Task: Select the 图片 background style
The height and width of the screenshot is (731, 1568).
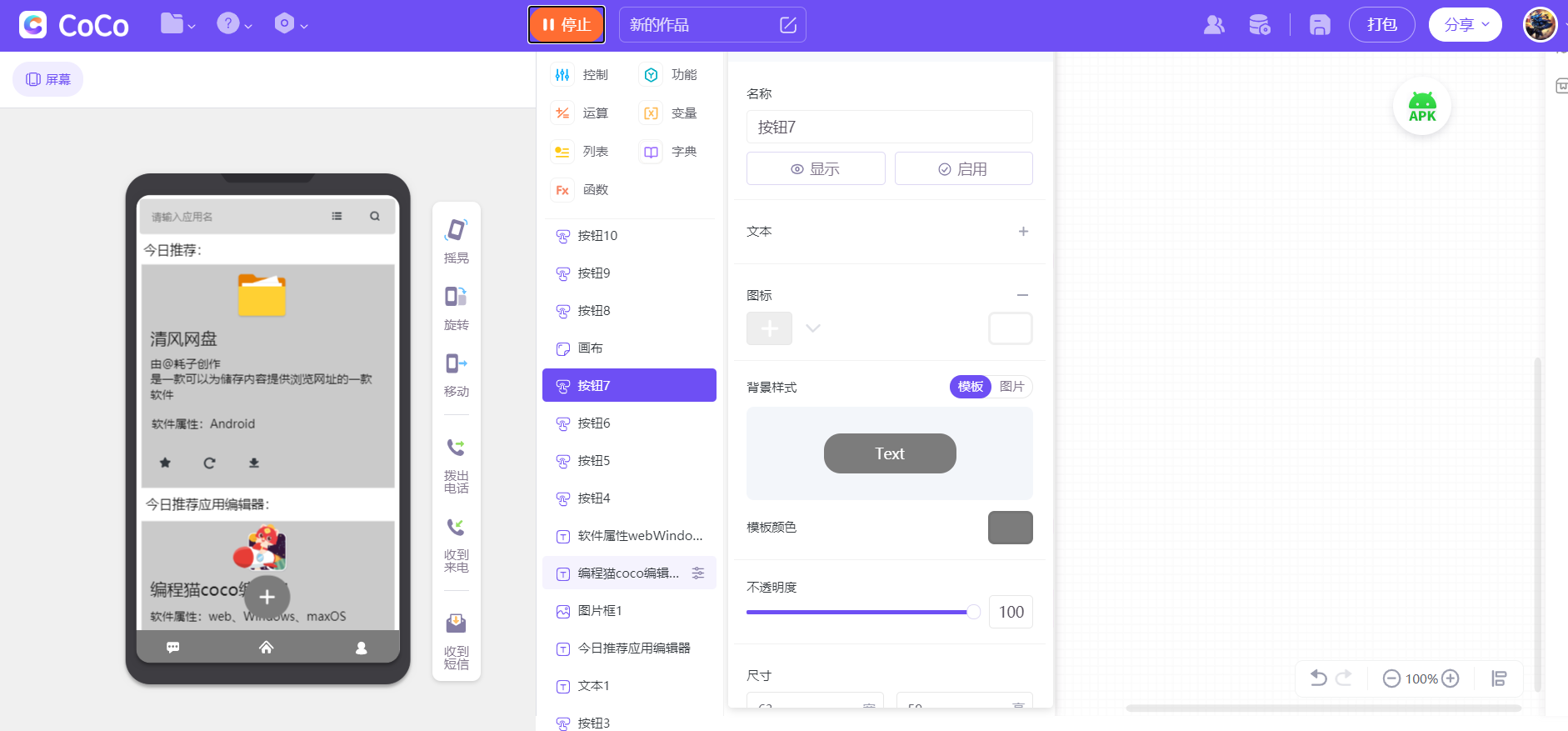Action: [x=1012, y=387]
